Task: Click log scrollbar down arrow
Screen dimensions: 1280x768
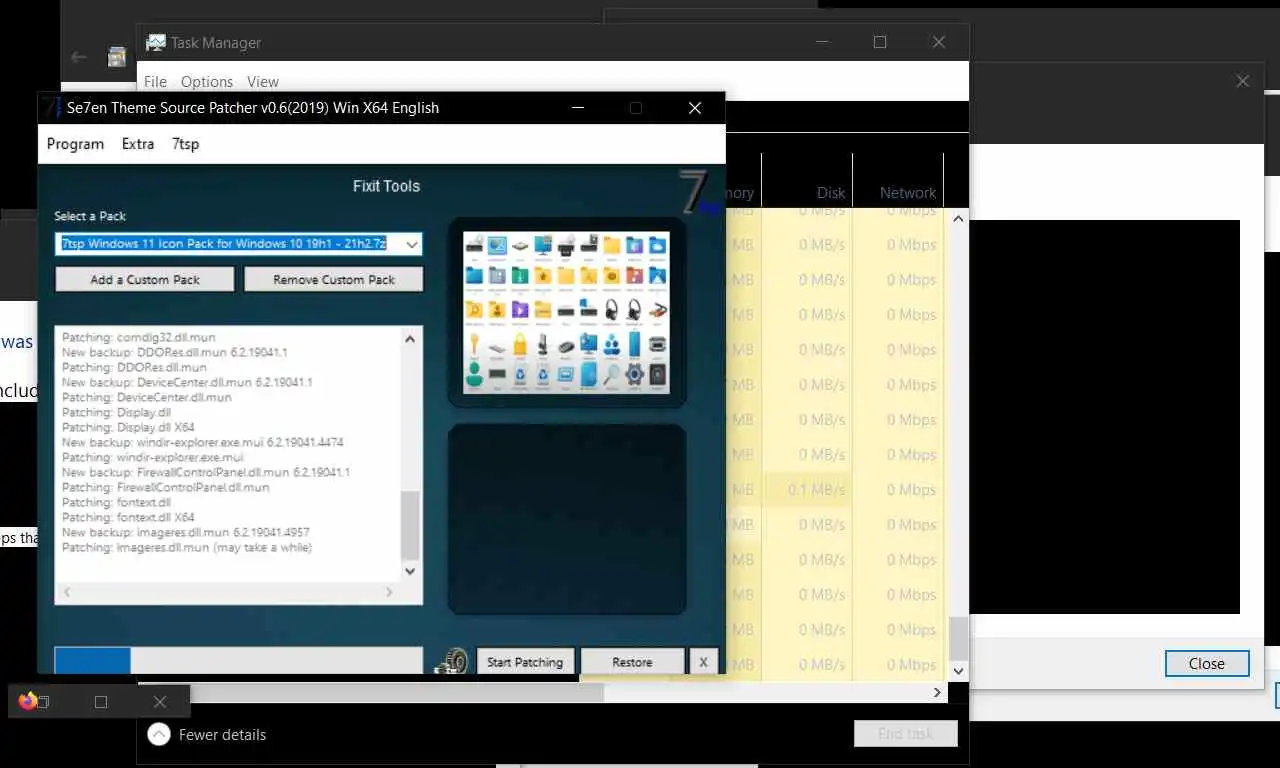Action: (410, 571)
